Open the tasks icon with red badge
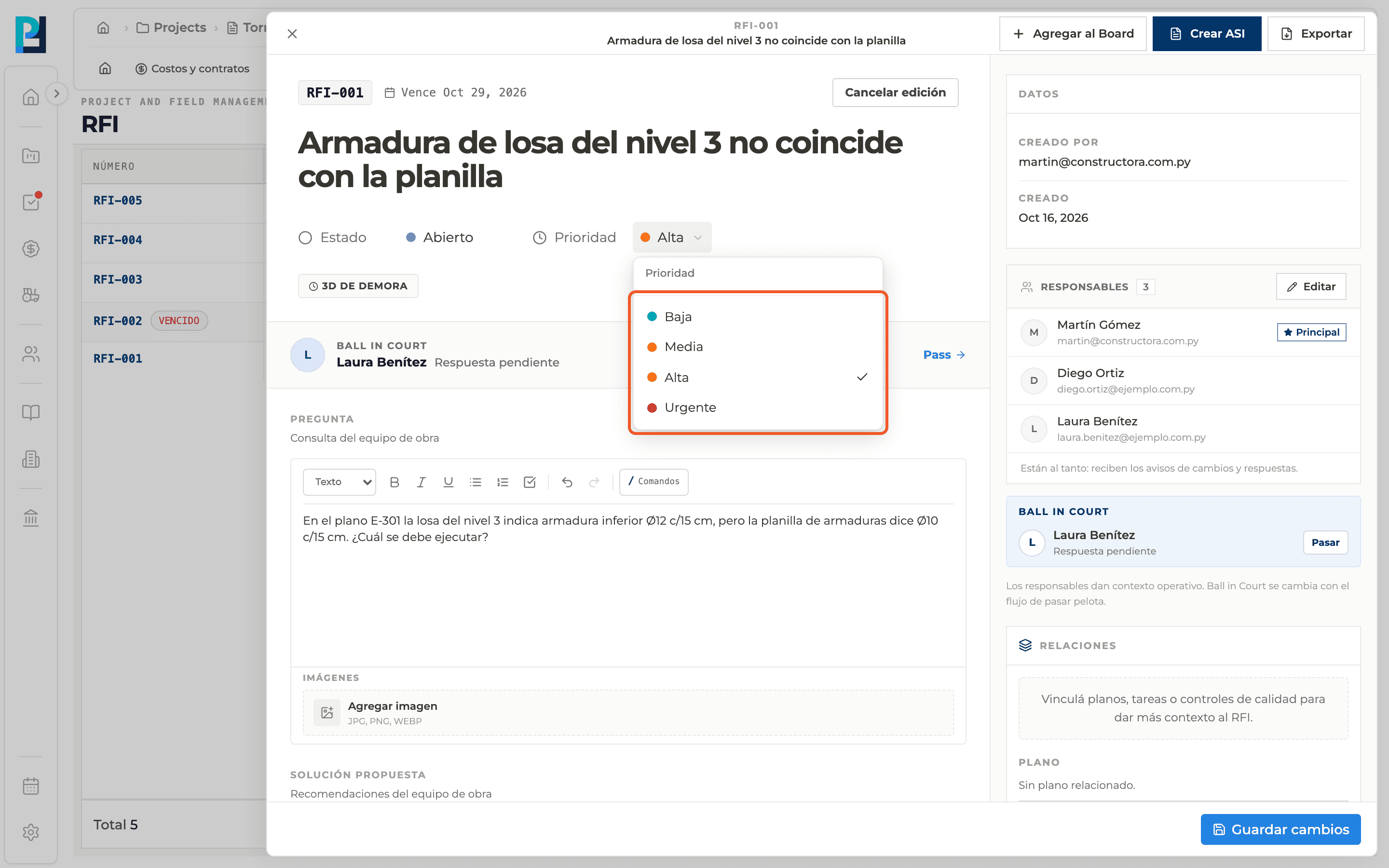The width and height of the screenshot is (1389, 868). coord(31,202)
